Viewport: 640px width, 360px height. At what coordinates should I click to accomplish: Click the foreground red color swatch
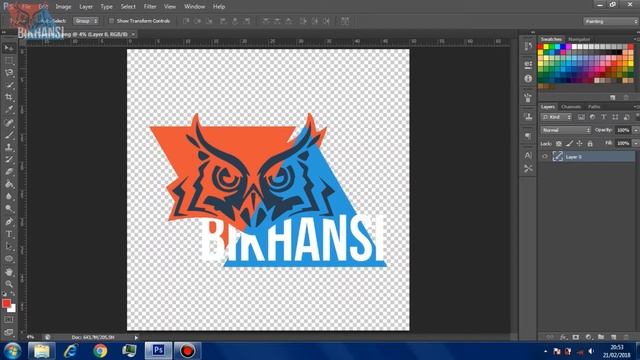coord(6,303)
